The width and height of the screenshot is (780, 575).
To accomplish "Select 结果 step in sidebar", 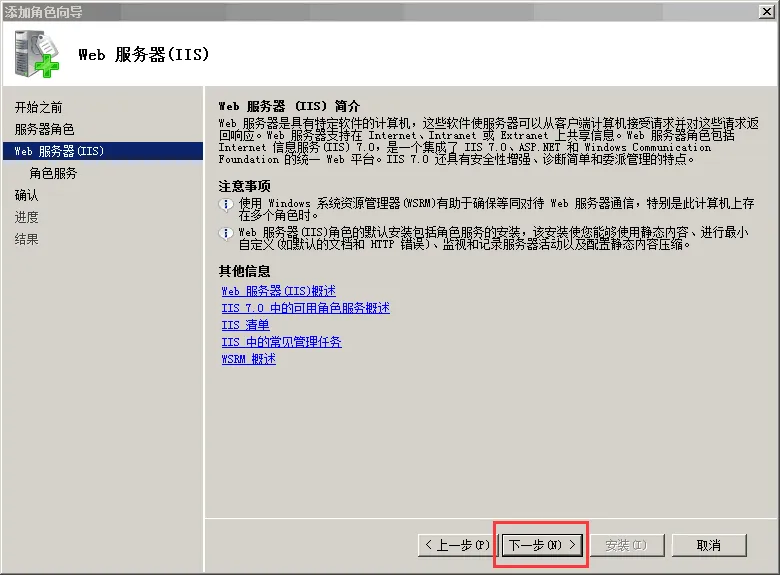I will coord(26,239).
